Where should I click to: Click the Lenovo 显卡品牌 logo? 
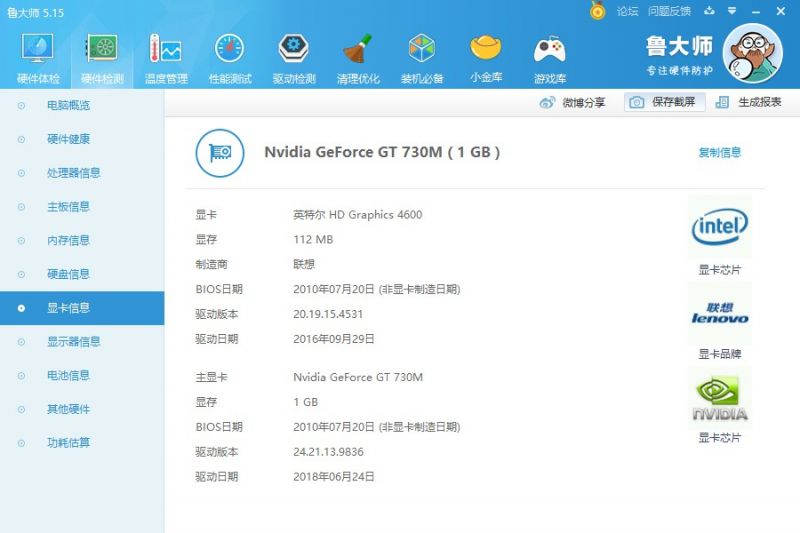point(720,313)
